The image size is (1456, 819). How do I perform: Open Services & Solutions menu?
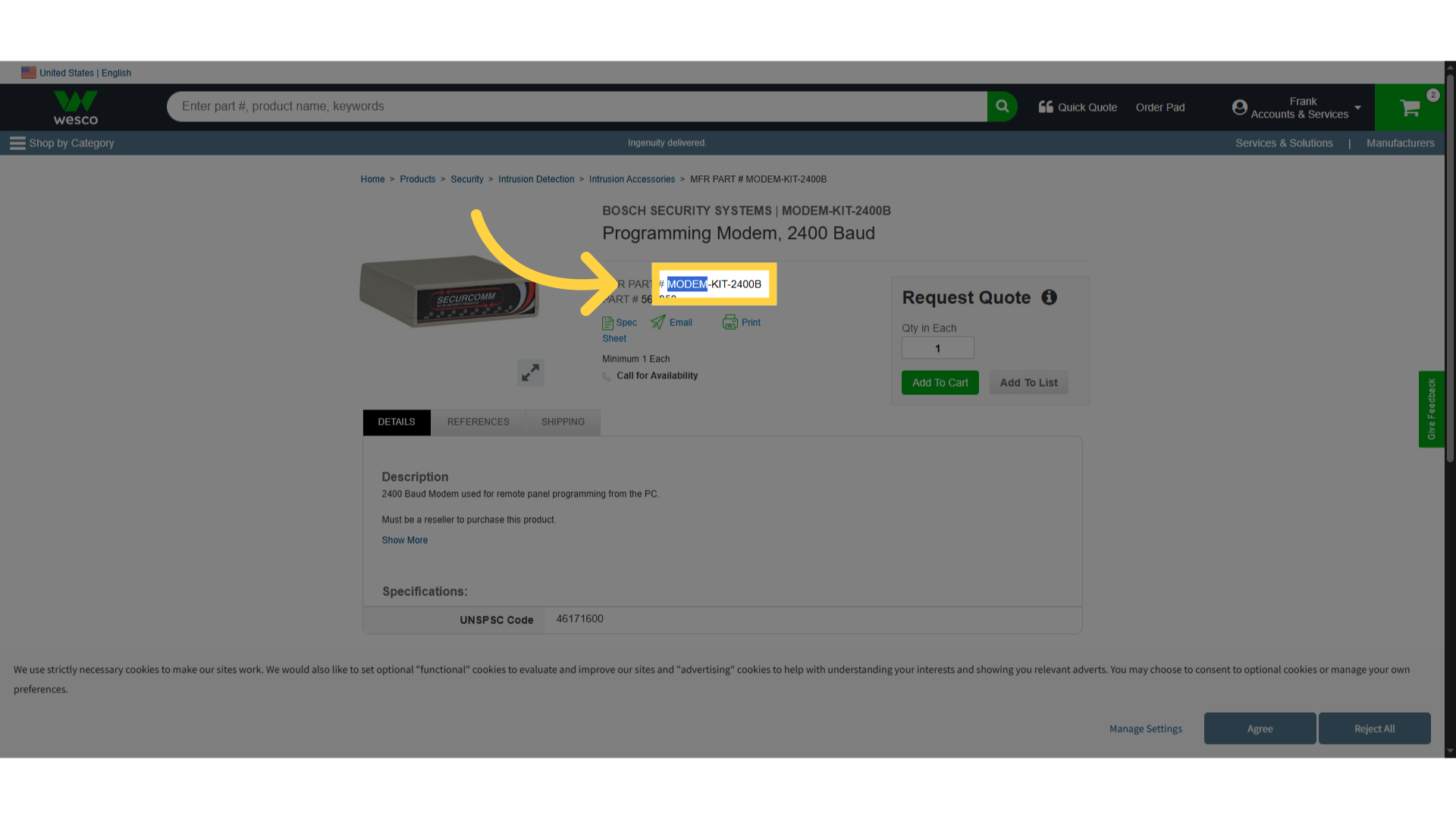(1284, 143)
